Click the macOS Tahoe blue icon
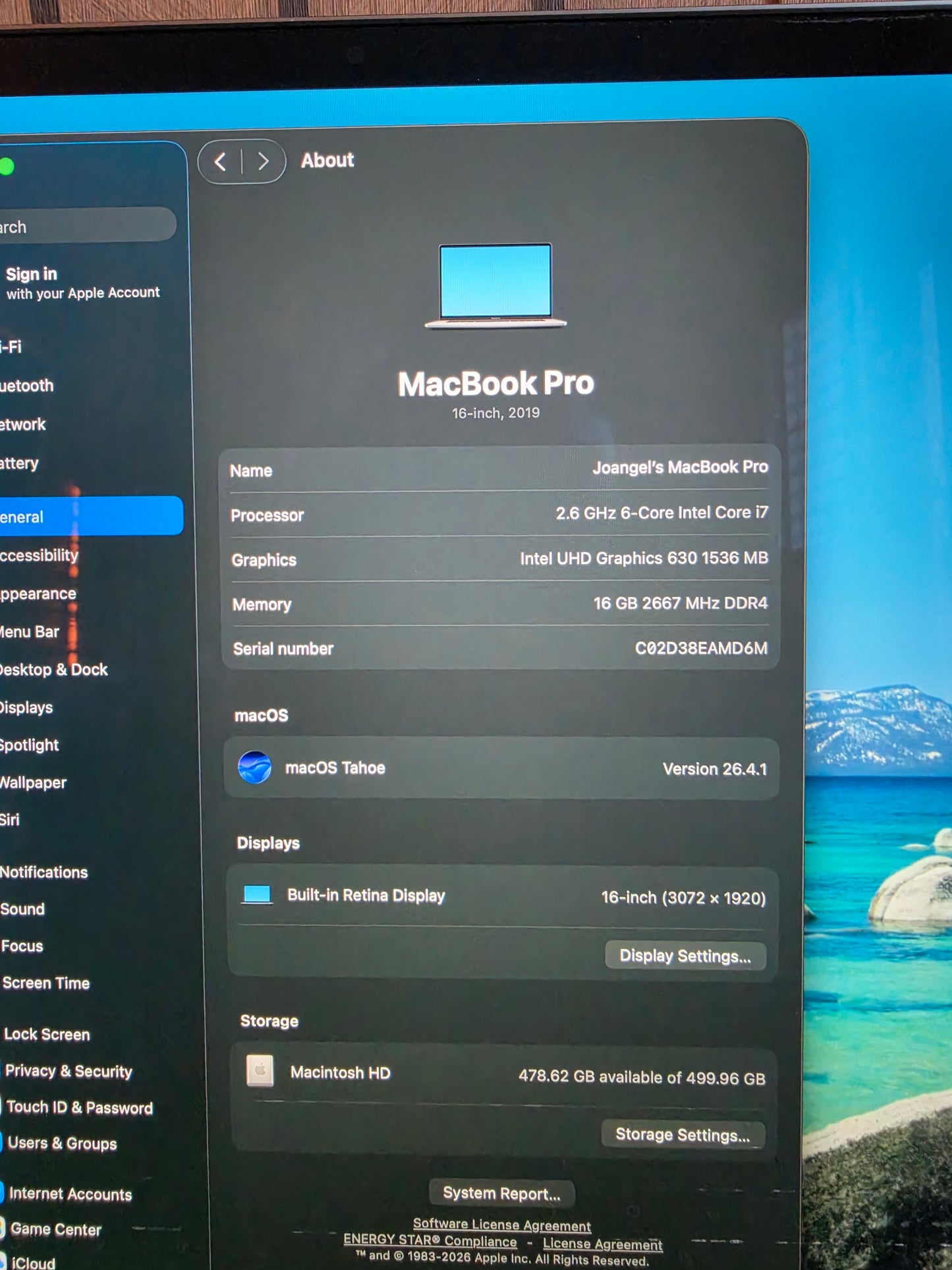952x1270 pixels. coord(254,767)
